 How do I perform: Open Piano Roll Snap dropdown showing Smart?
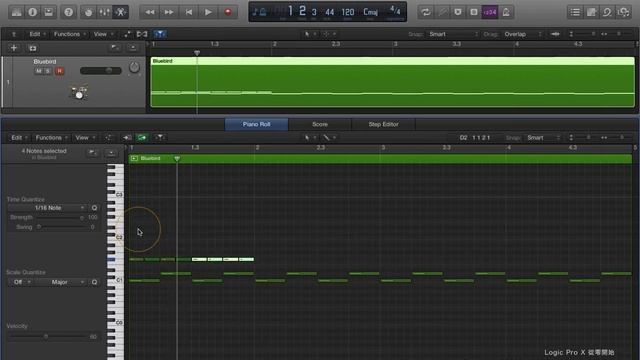pos(542,138)
